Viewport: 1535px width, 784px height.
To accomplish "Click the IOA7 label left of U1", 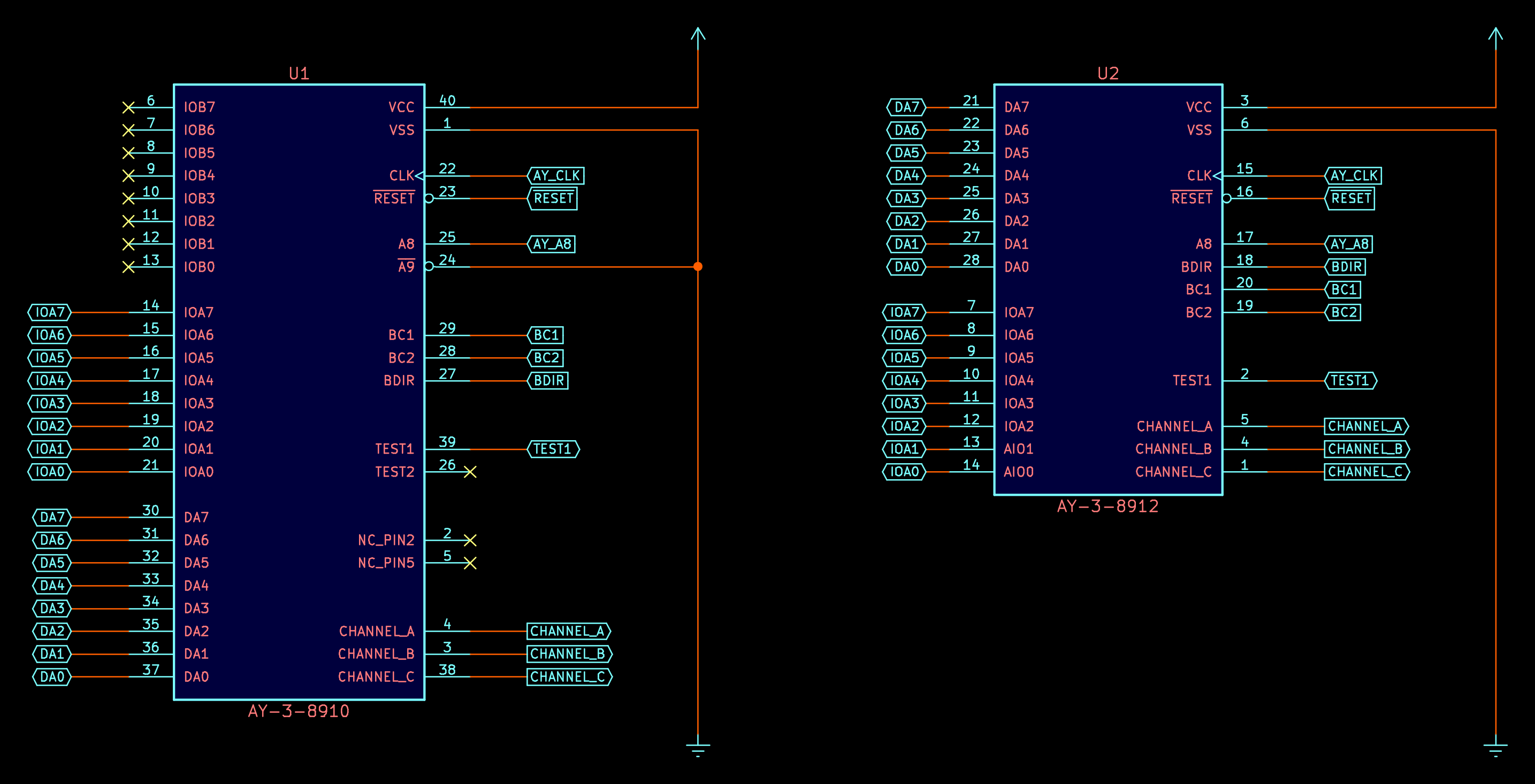I will point(49,312).
